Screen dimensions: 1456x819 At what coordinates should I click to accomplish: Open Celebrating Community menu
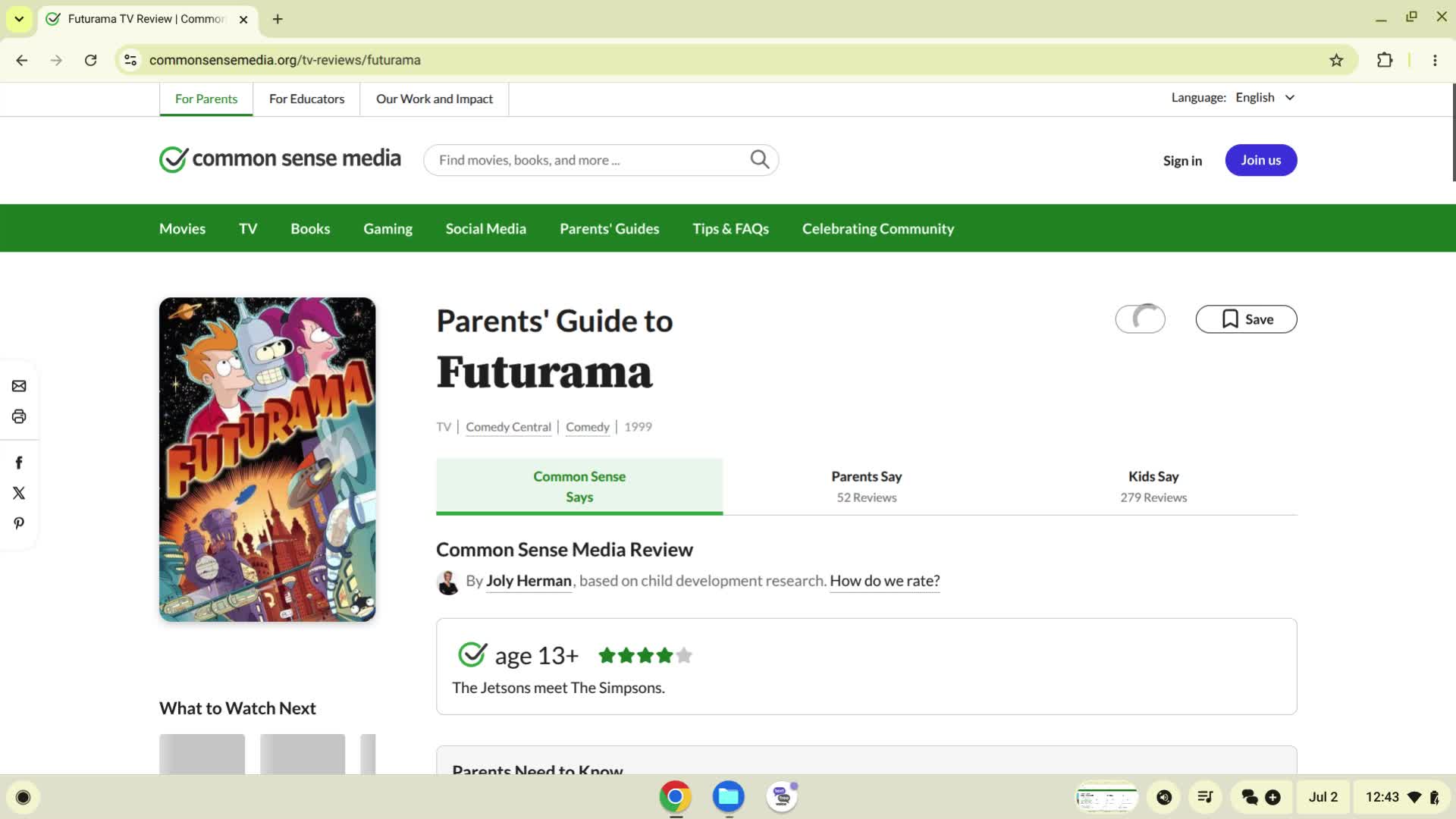[878, 228]
